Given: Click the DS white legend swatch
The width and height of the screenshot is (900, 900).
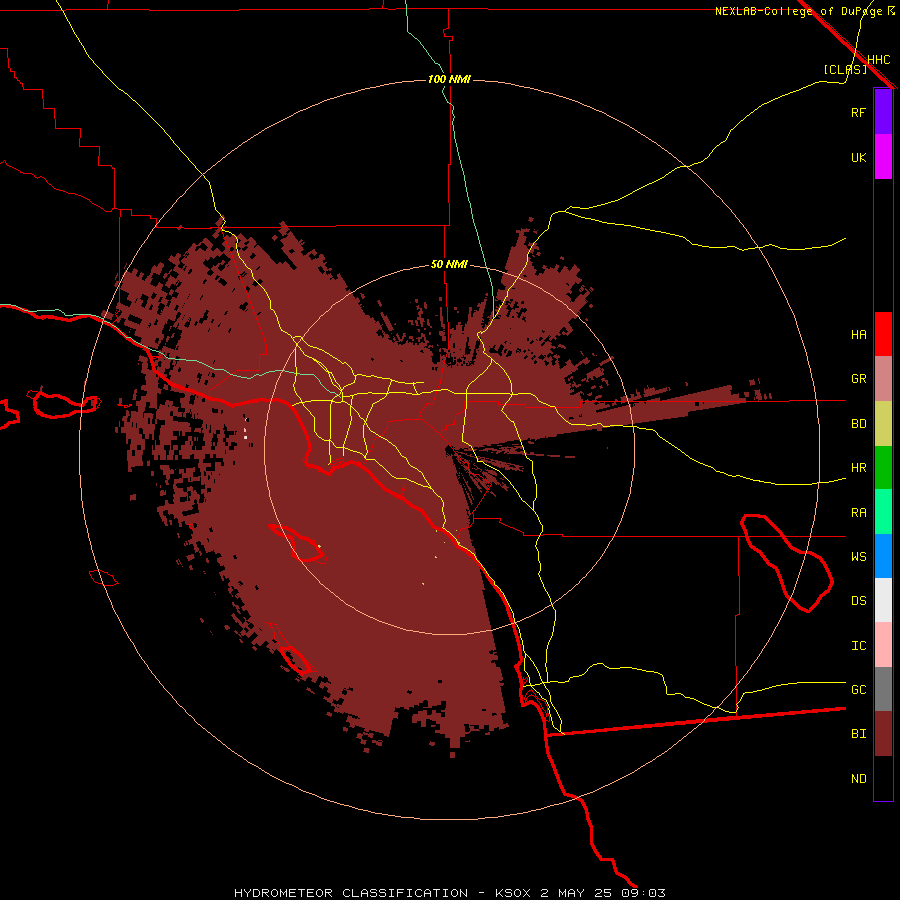Looking at the screenshot, I should click(883, 600).
